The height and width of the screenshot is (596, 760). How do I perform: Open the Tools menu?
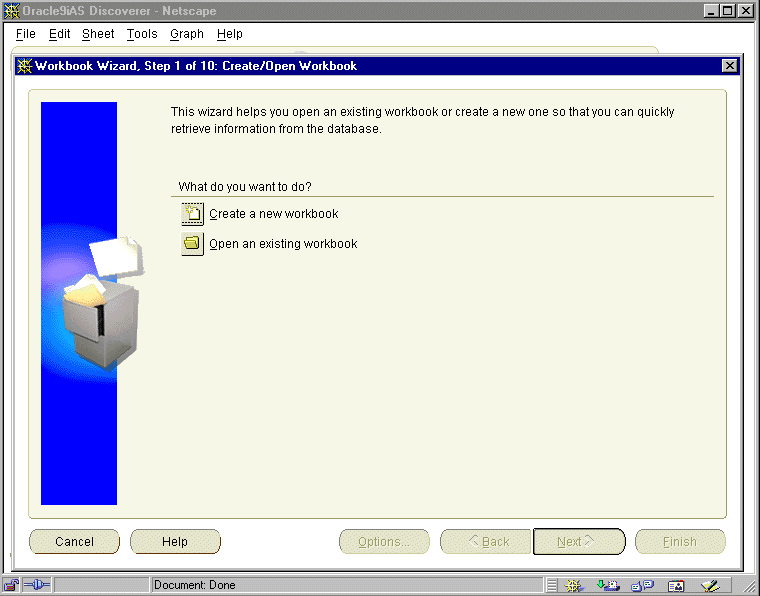(x=142, y=34)
